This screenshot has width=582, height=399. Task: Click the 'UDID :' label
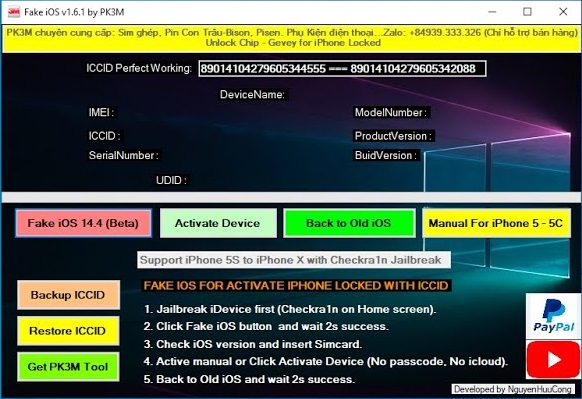point(171,180)
